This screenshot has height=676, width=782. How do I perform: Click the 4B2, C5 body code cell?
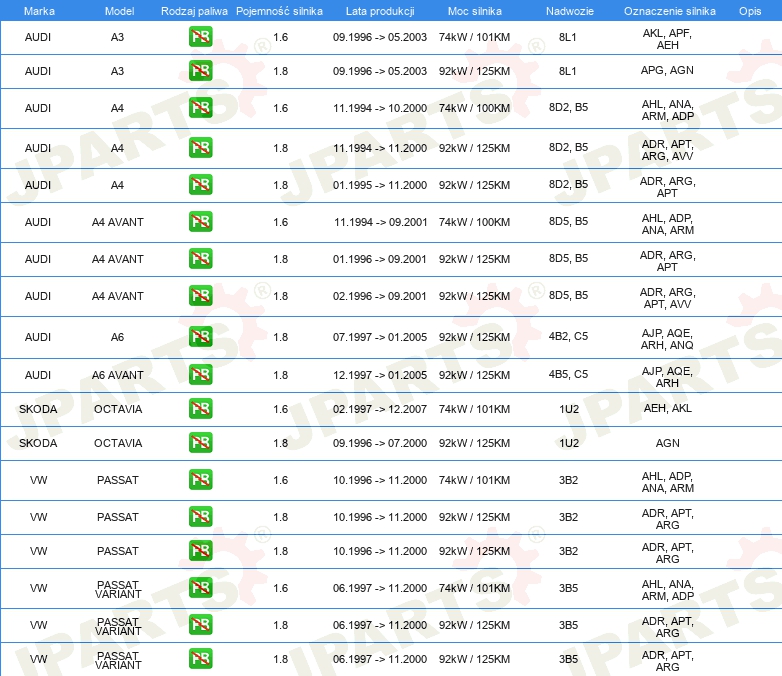coord(568,337)
